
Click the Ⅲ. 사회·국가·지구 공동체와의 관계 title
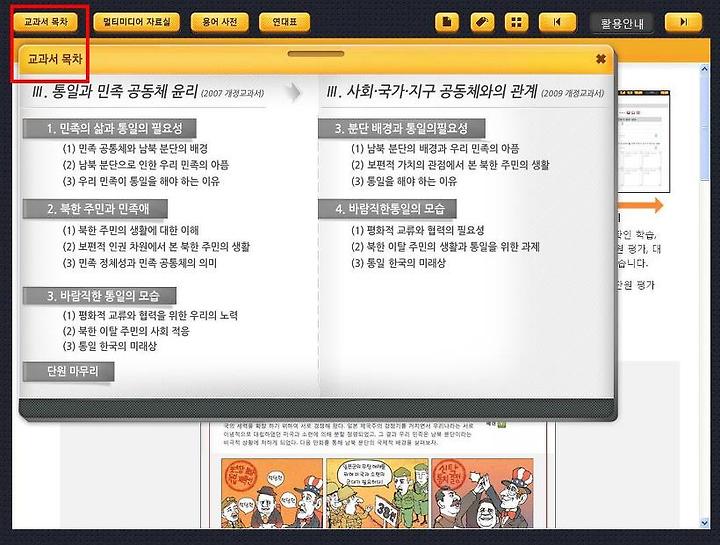coord(431,91)
